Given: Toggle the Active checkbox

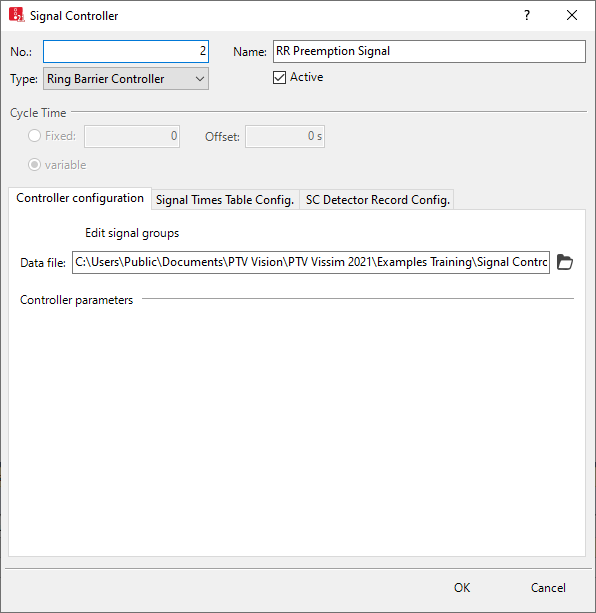Looking at the screenshot, I should point(279,77).
